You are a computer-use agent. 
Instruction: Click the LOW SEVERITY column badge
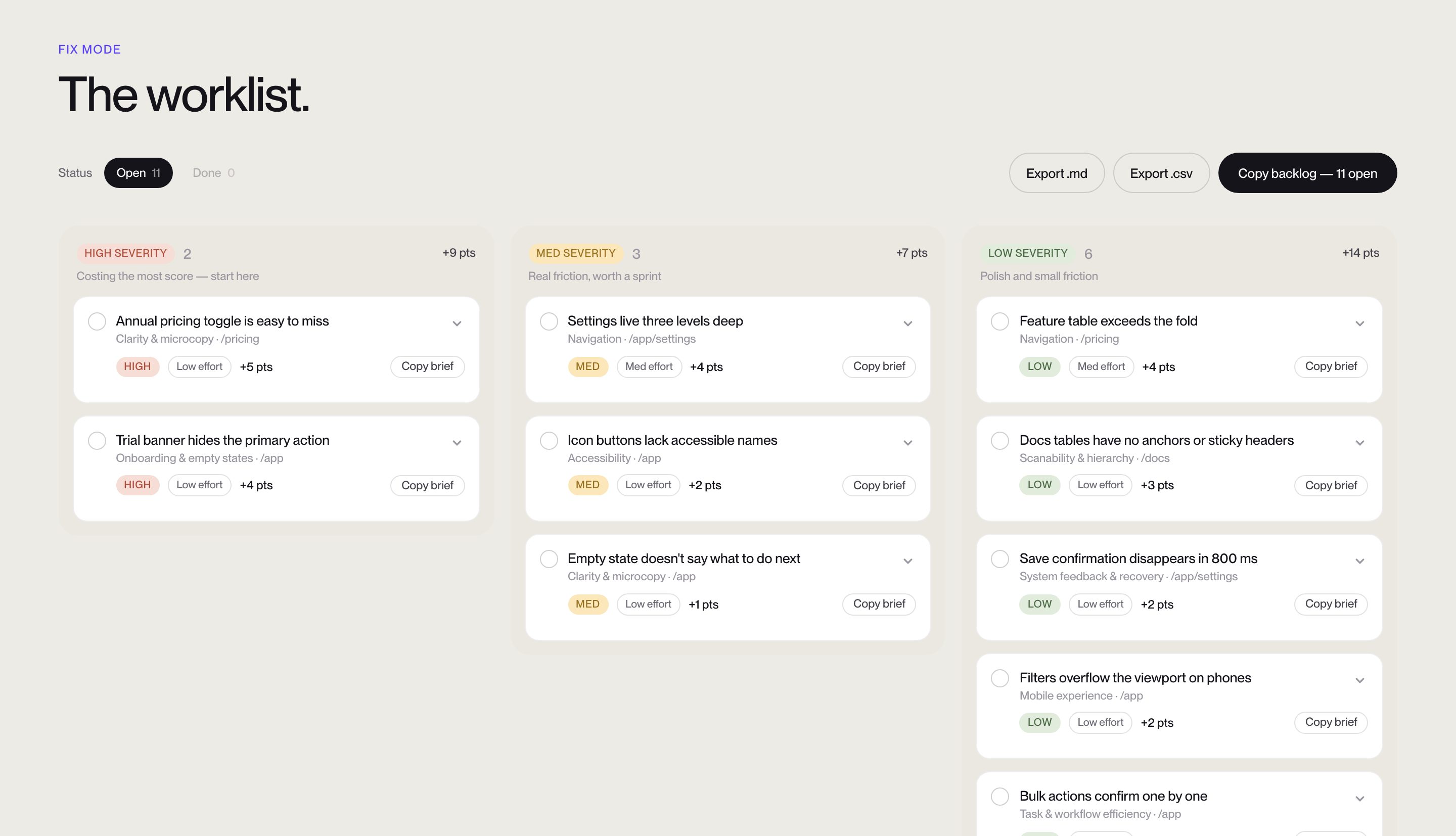tap(1028, 253)
